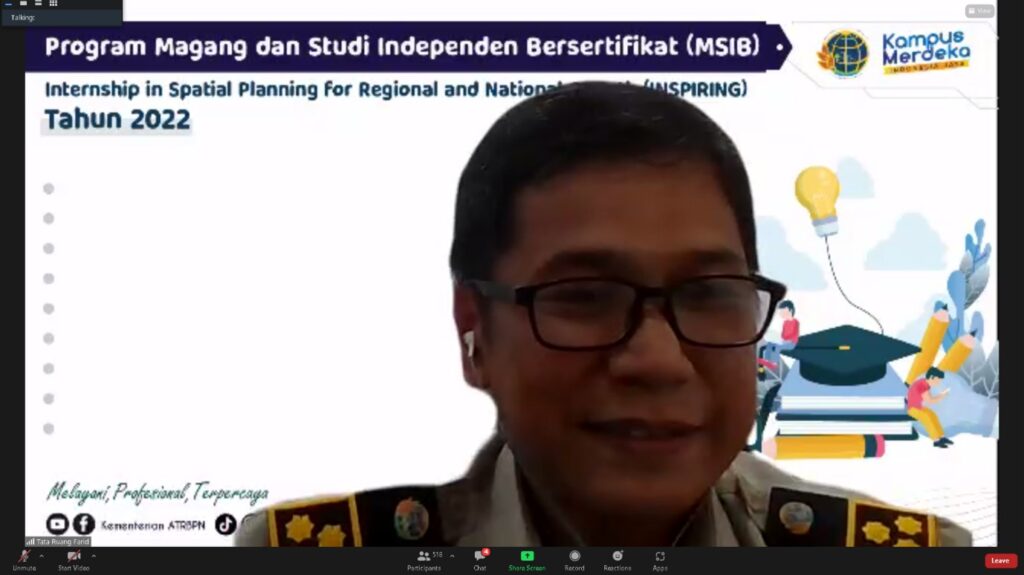Open the Reactions menu

[617, 558]
